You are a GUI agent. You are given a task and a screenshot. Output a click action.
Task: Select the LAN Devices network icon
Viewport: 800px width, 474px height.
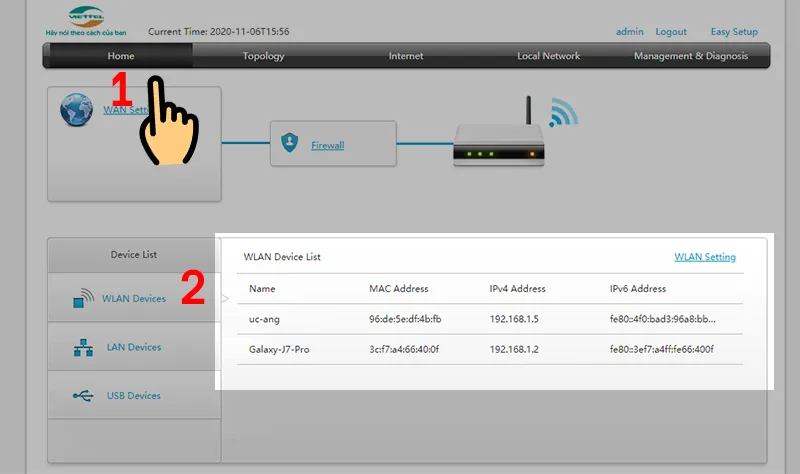click(84, 348)
